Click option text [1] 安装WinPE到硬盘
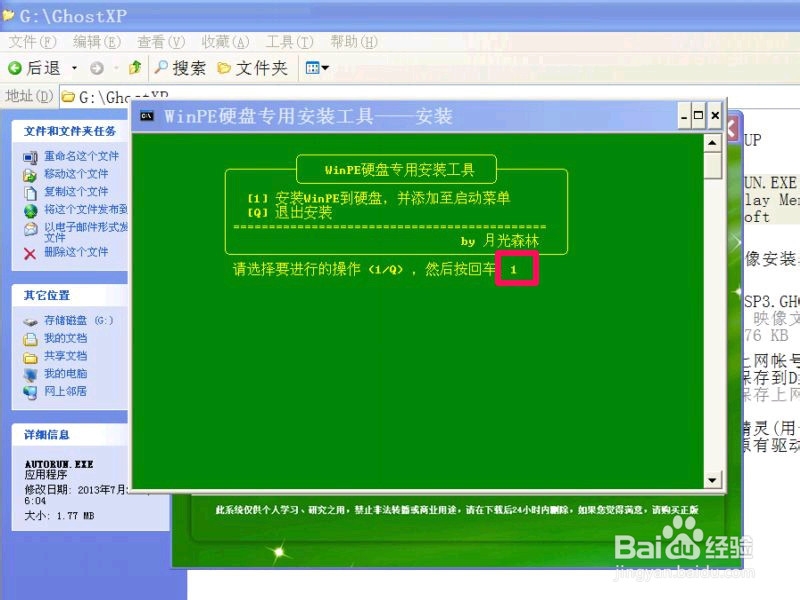 point(379,198)
